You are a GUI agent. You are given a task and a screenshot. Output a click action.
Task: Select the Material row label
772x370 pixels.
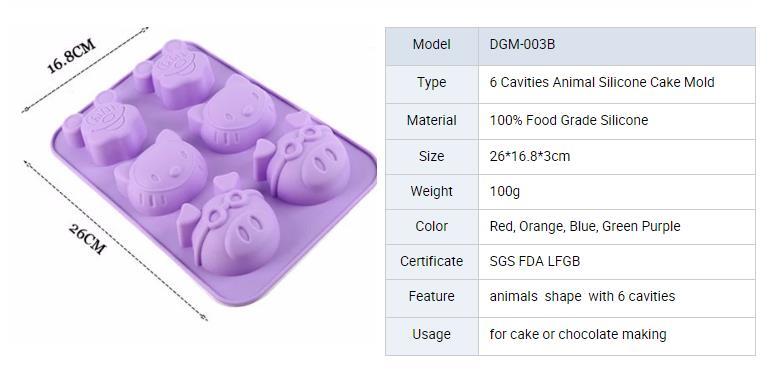[431, 120]
